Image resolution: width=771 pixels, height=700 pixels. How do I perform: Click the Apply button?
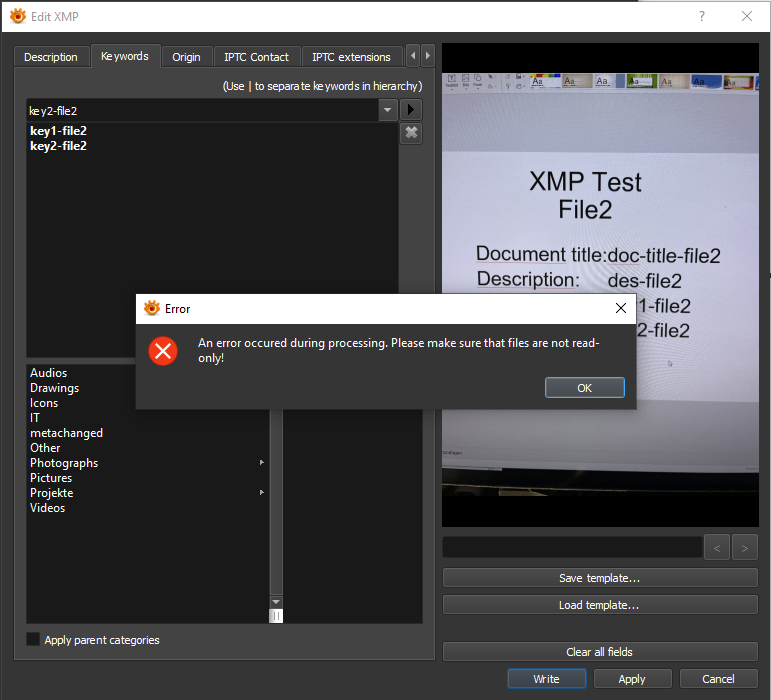(632, 678)
